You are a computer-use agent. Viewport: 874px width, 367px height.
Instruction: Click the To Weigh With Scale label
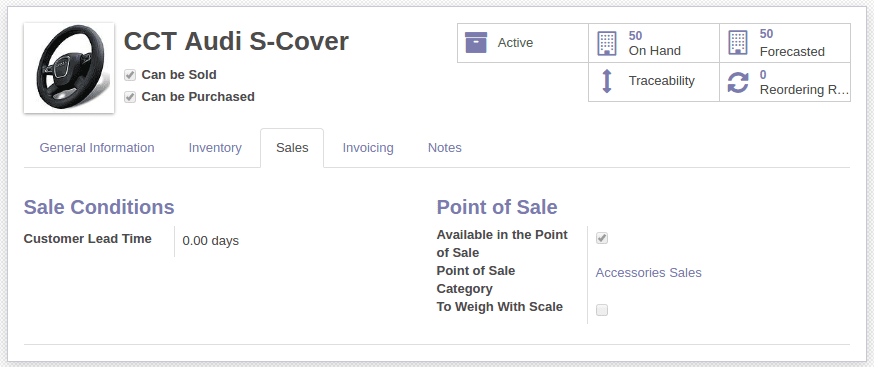point(499,307)
